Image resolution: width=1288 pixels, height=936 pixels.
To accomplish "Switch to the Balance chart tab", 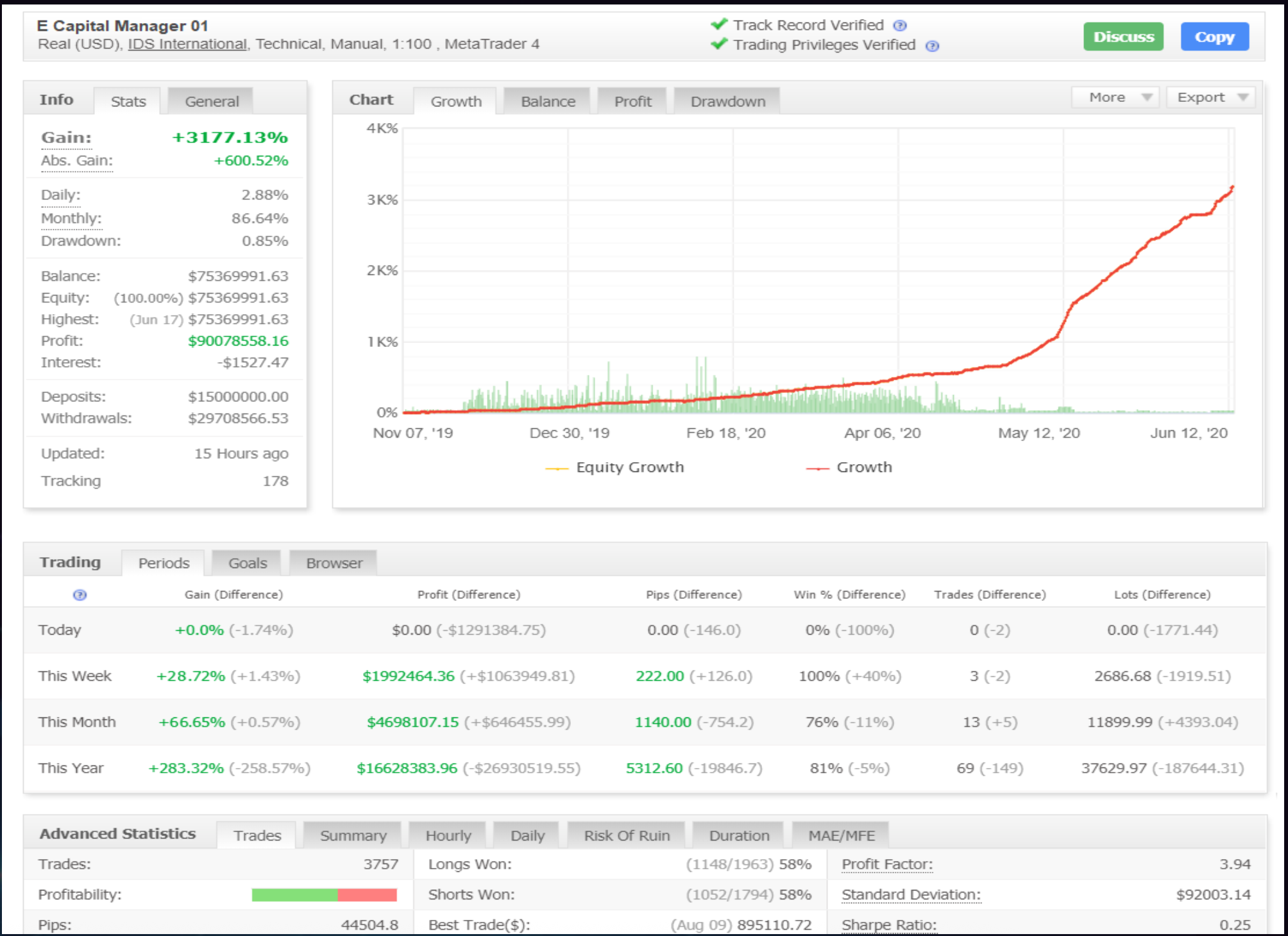I will tap(547, 101).
